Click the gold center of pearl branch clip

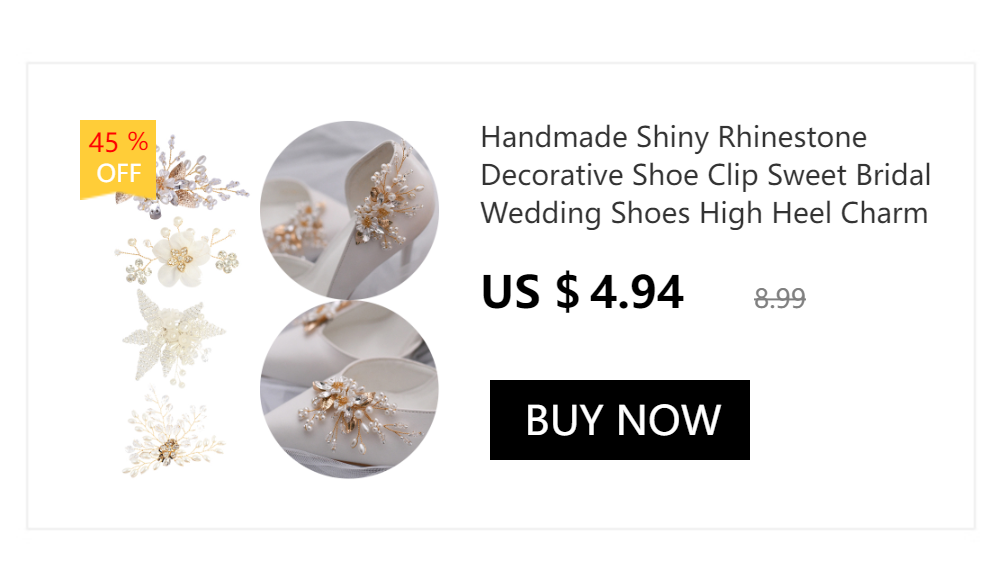click(168, 450)
